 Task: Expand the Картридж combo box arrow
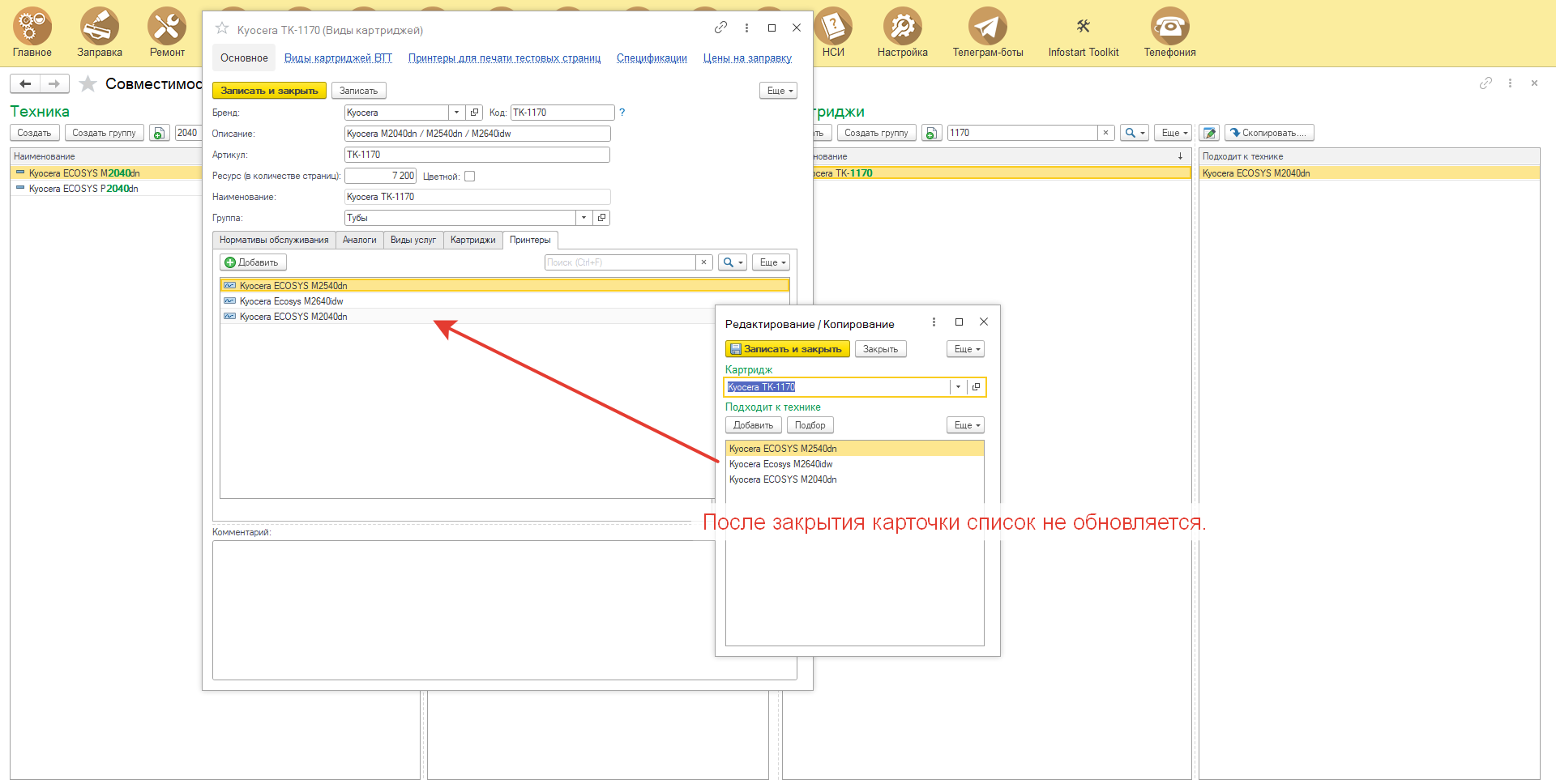(x=958, y=387)
